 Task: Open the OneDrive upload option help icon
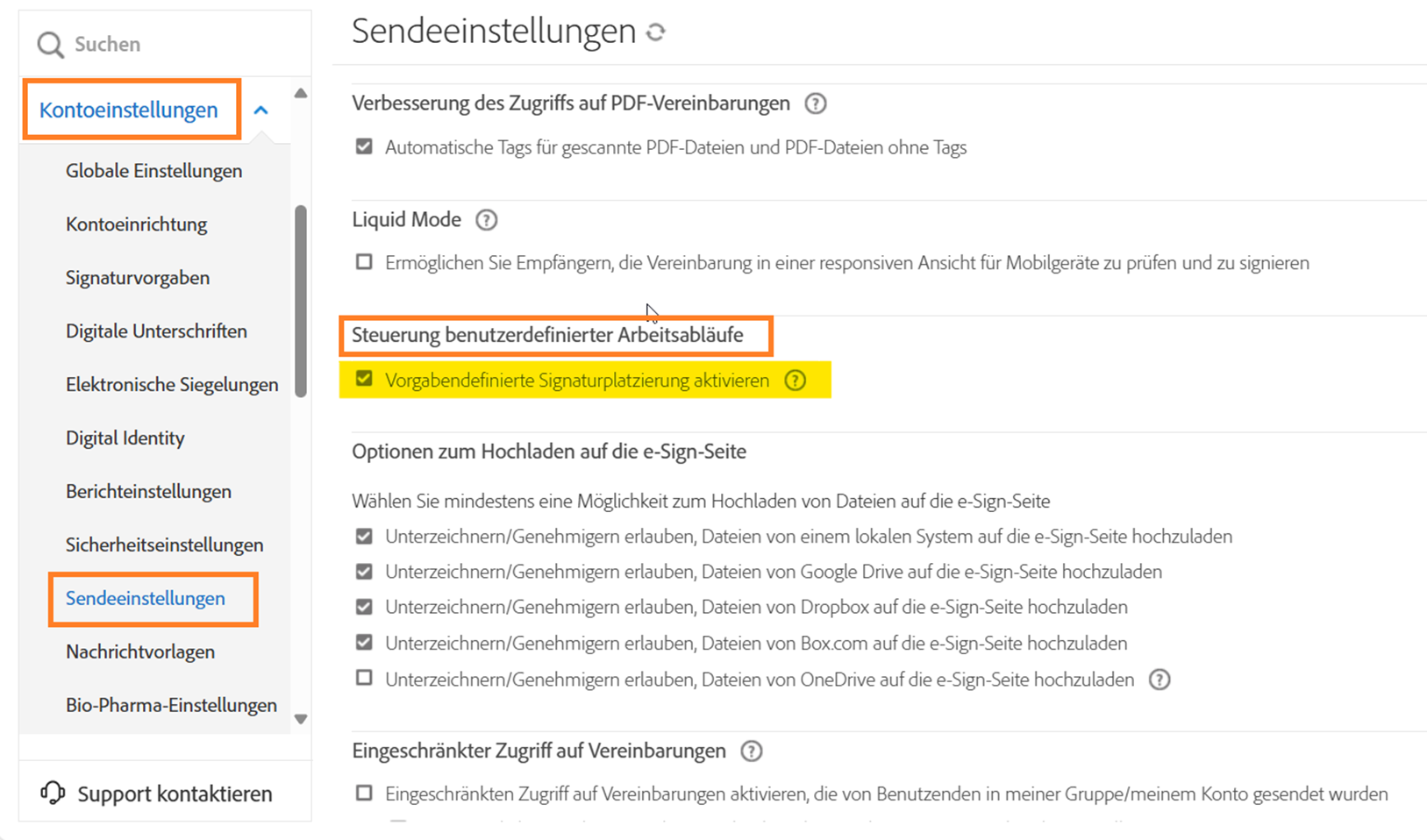click(x=1159, y=680)
